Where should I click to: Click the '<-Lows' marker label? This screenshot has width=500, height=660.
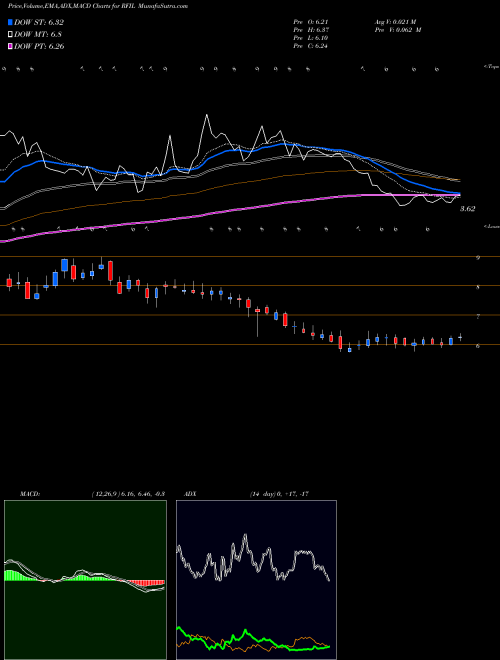point(491,226)
